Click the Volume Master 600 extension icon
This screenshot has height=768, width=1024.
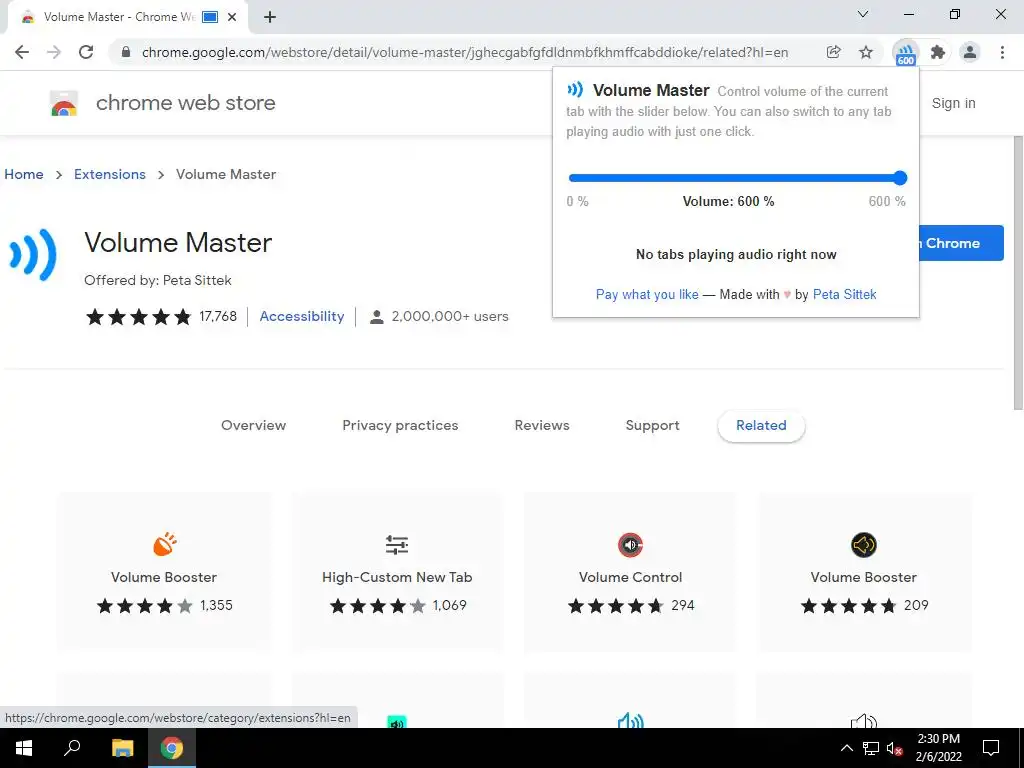tap(905, 52)
